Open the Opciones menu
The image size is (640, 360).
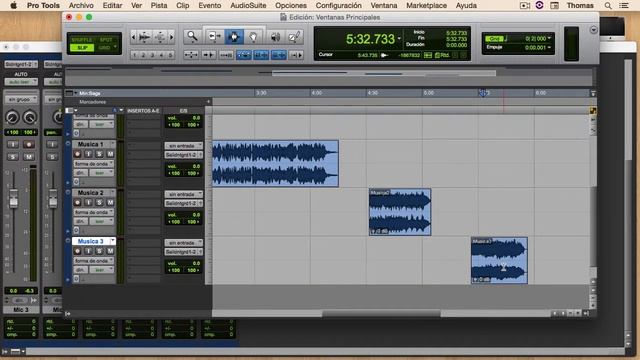point(291,5)
